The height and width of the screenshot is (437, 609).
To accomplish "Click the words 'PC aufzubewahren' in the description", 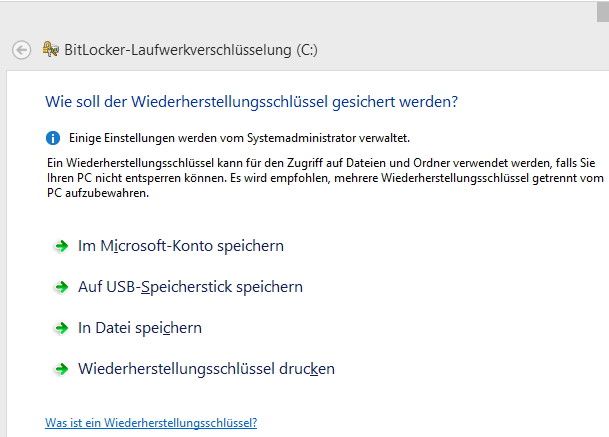I will click(98, 192).
